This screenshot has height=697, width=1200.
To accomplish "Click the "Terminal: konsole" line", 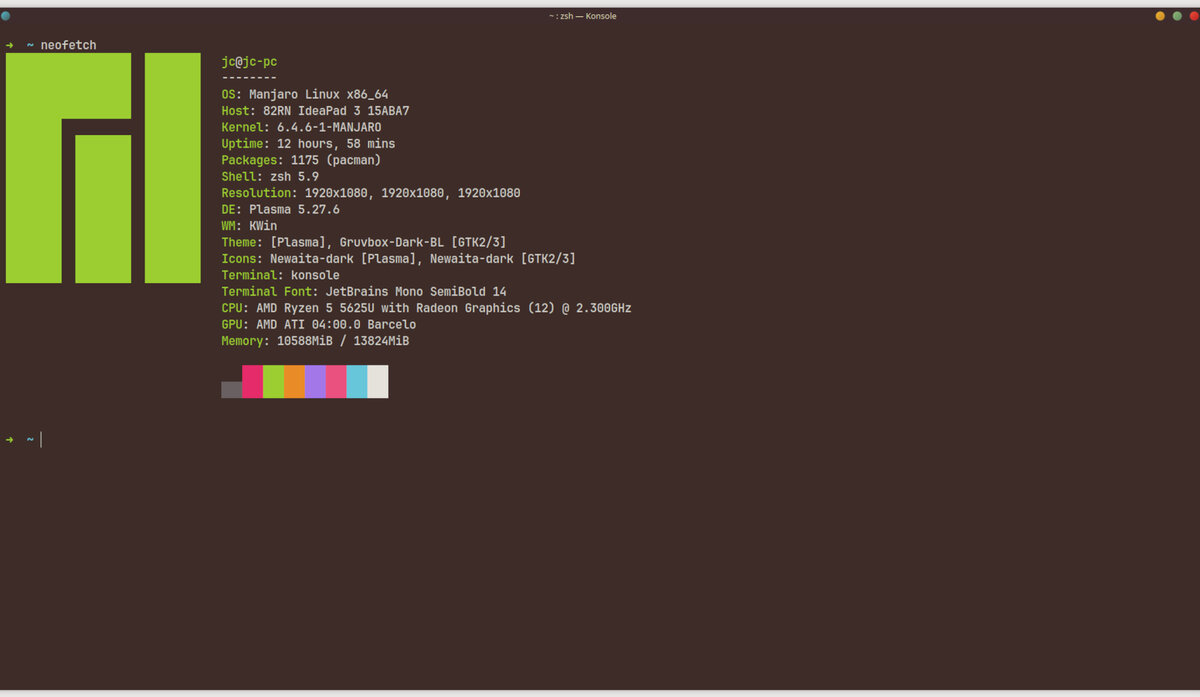I will [280, 275].
